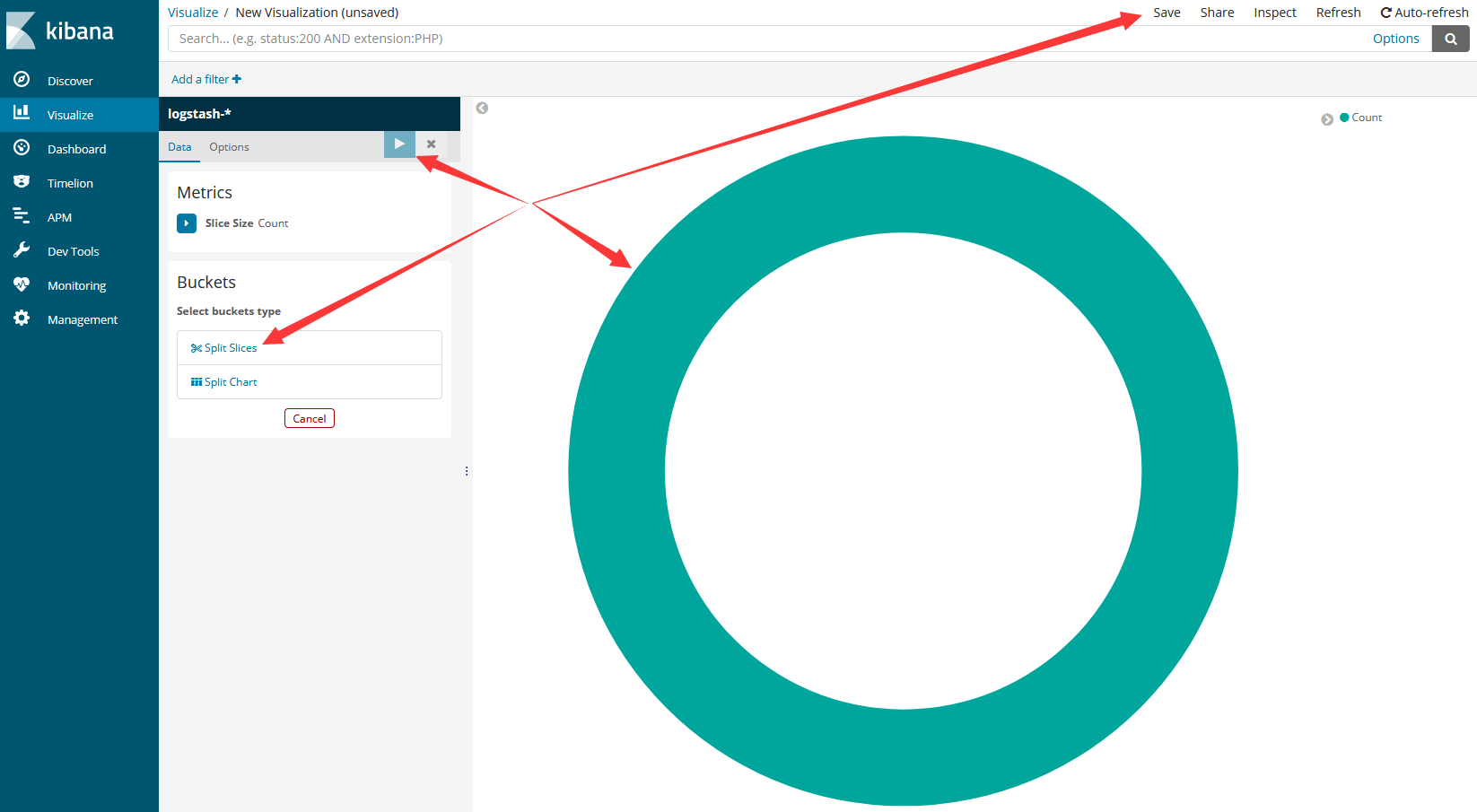This screenshot has width=1477, height=812.
Task: Toggle the legend panel arrow
Action: (1327, 119)
